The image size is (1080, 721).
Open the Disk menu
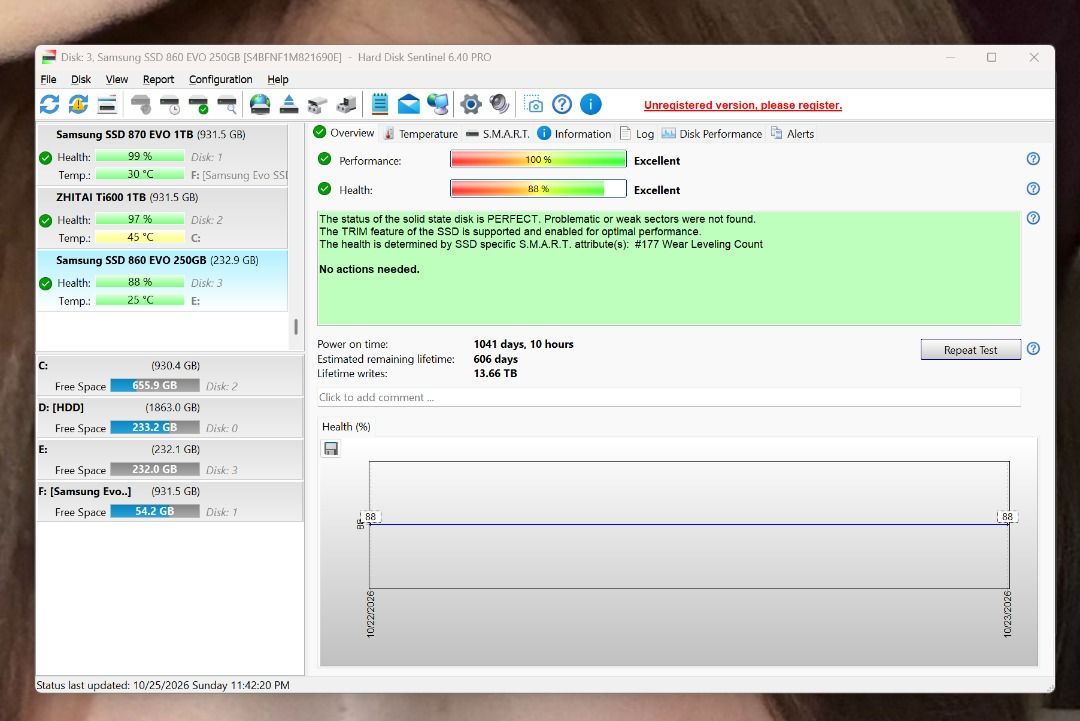(x=81, y=79)
